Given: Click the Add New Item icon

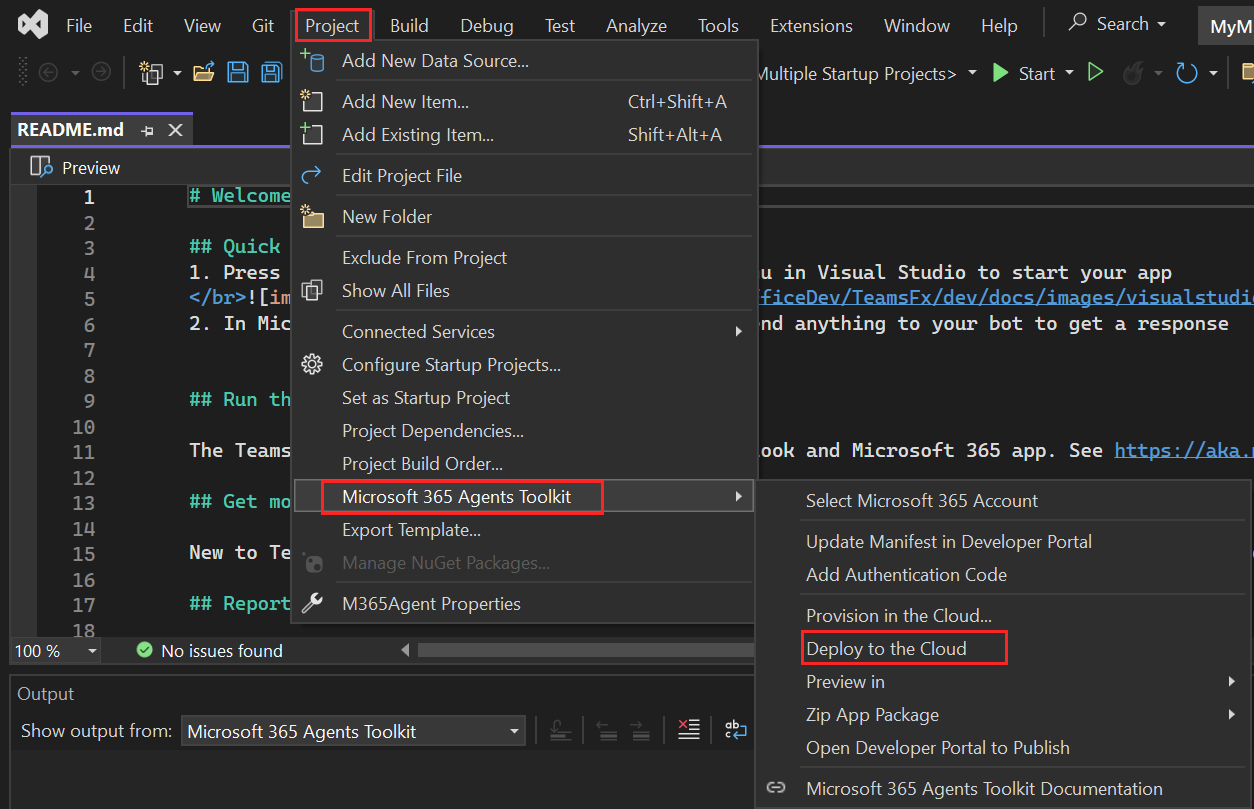Looking at the screenshot, I should pyautogui.click(x=312, y=101).
